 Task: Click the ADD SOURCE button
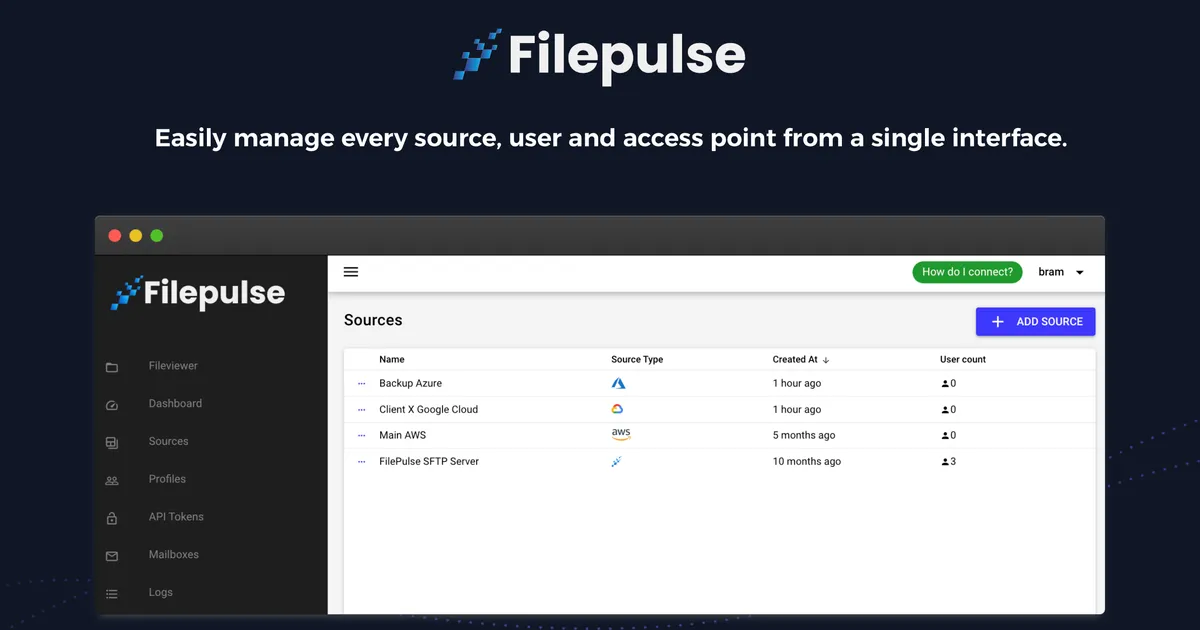(1035, 321)
